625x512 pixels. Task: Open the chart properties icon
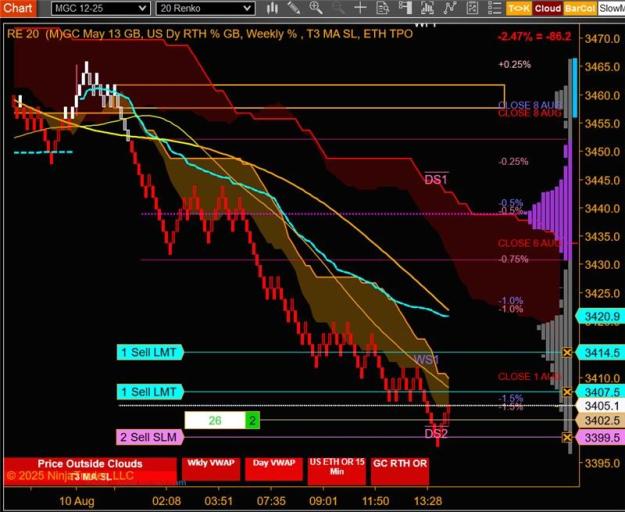pos(472,8)
